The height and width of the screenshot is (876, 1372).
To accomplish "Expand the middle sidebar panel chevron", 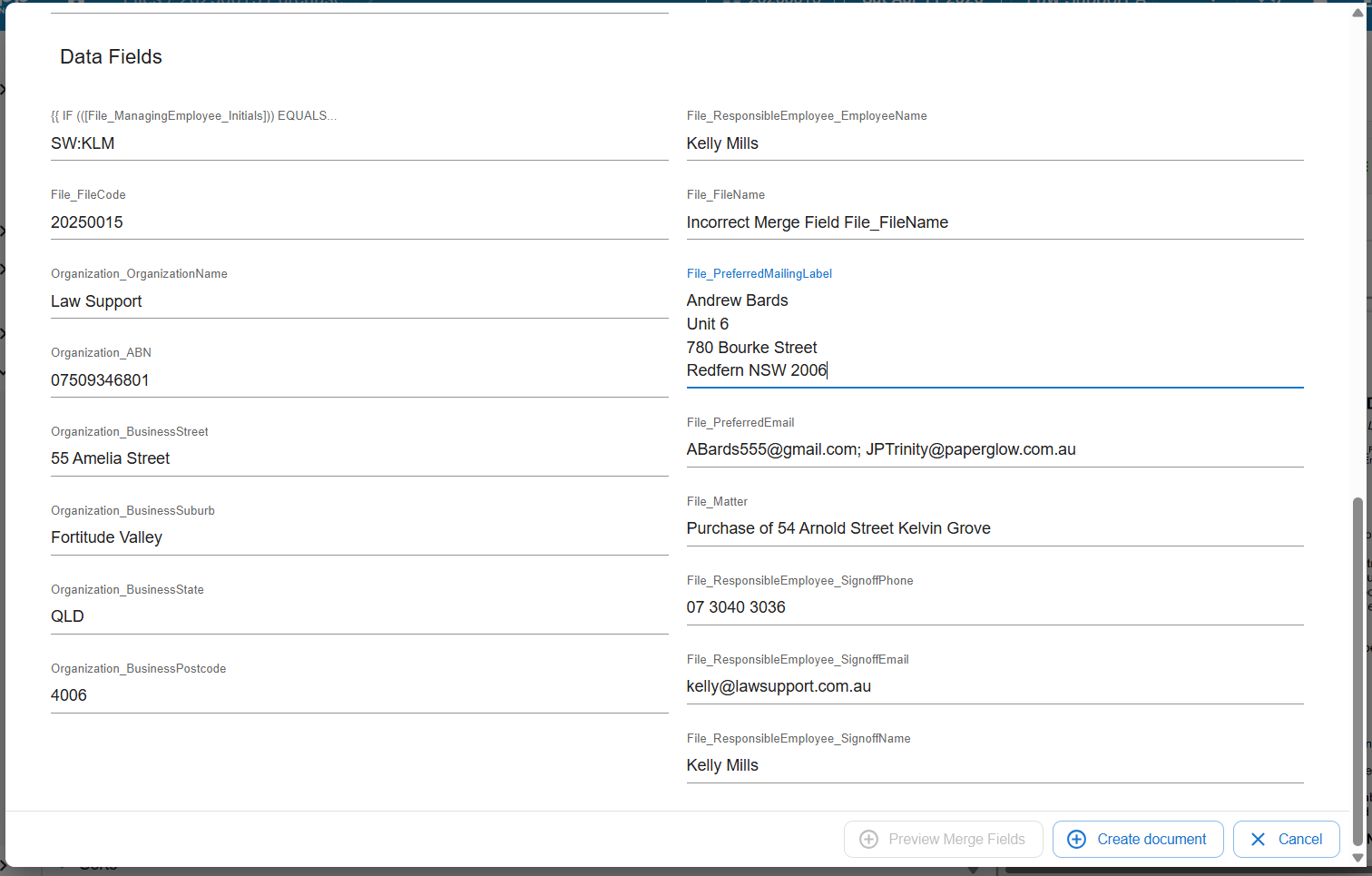I will coord(4,269).
